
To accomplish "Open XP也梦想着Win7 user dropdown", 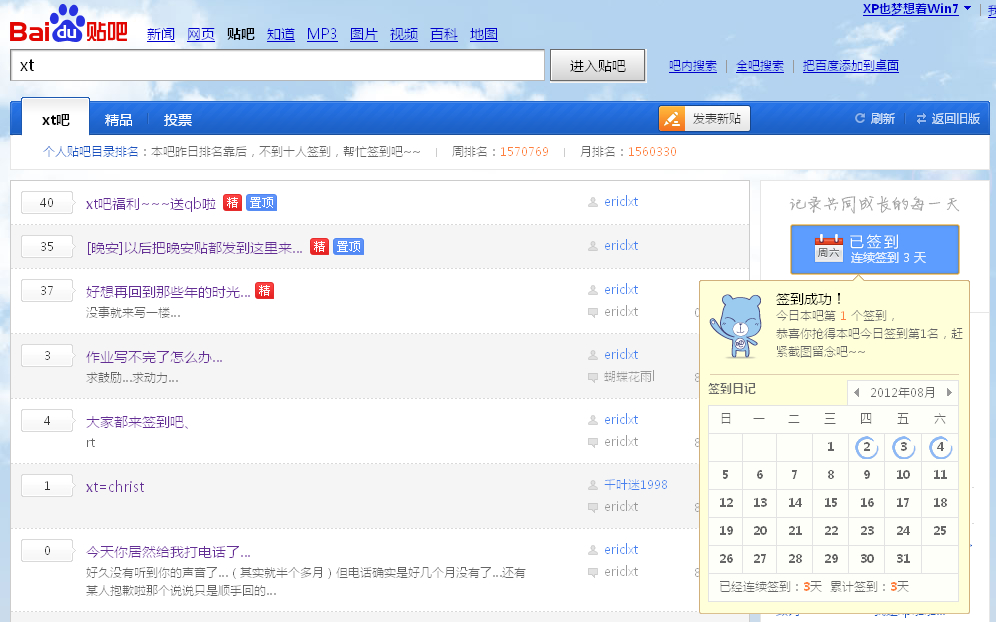I will point(917,9).
